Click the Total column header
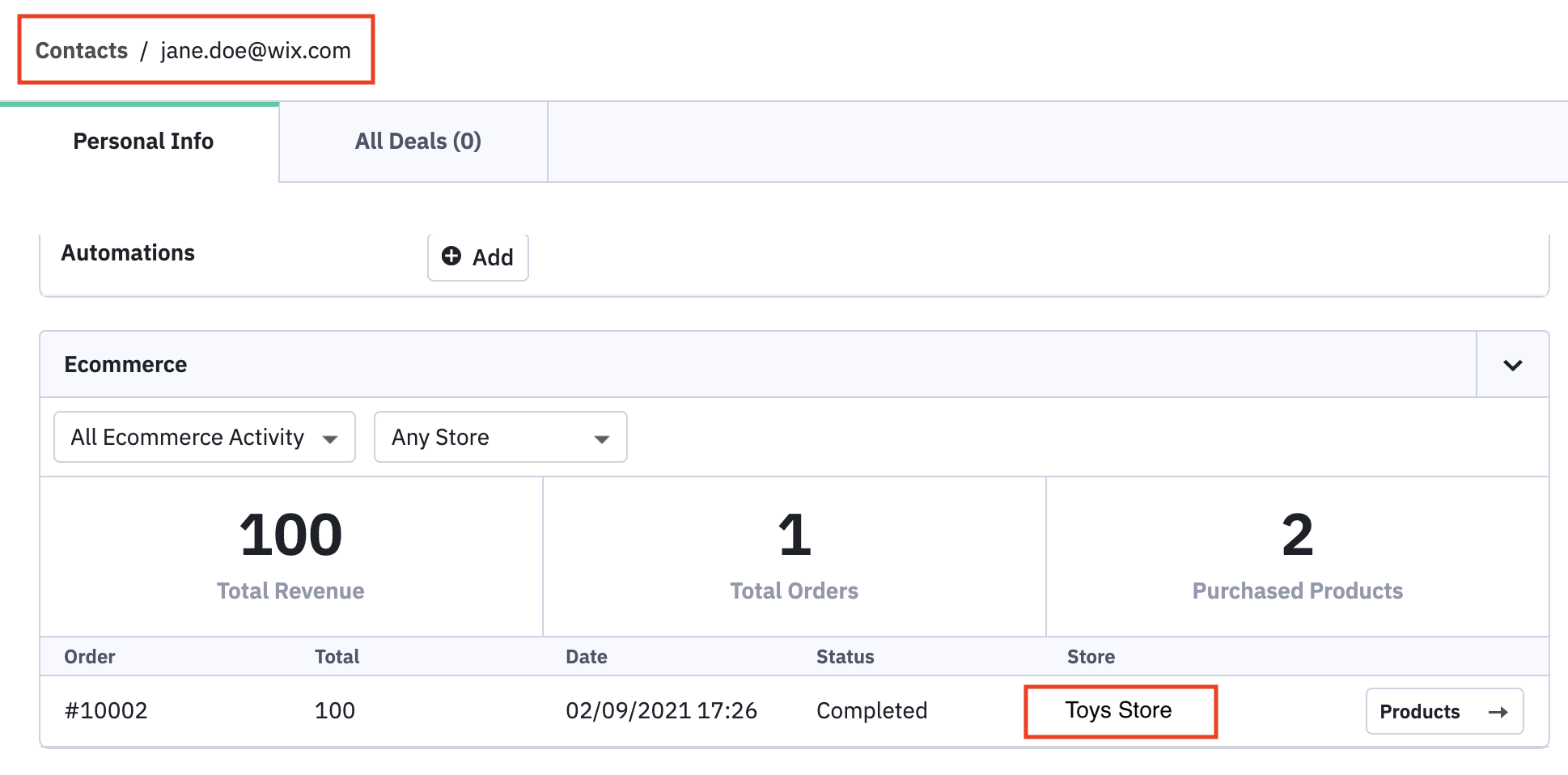The width and height of the screenshot is (1568, 775). click(337, 657)
